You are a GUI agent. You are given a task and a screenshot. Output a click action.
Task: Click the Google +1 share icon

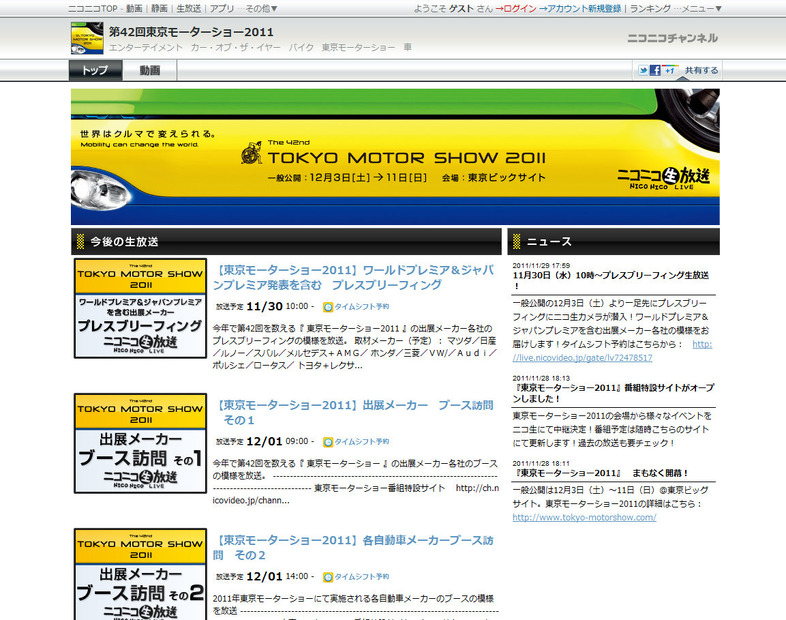coord(670,70)
